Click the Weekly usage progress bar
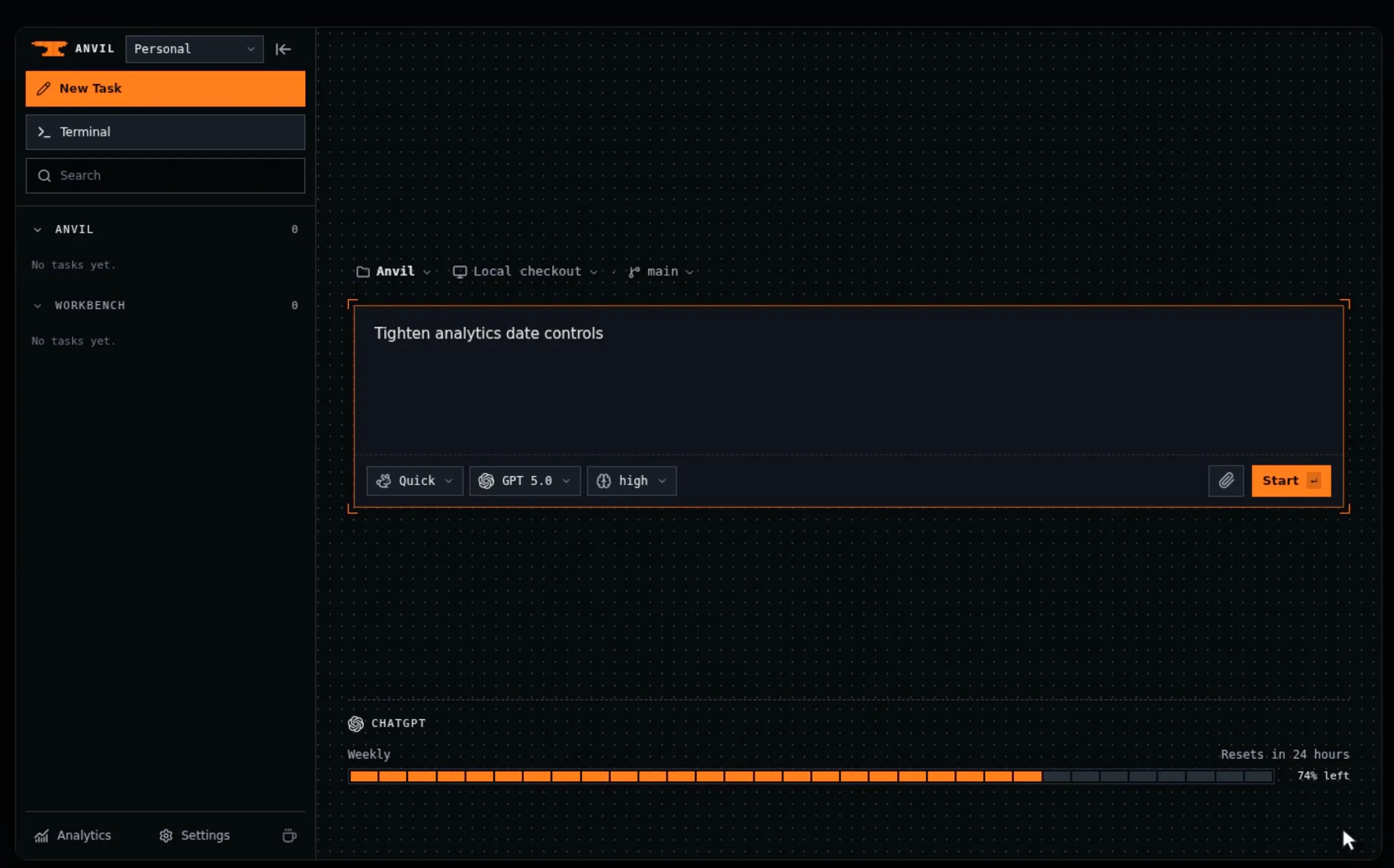This screenshot has height=868, width=1394. click(811, 776)
